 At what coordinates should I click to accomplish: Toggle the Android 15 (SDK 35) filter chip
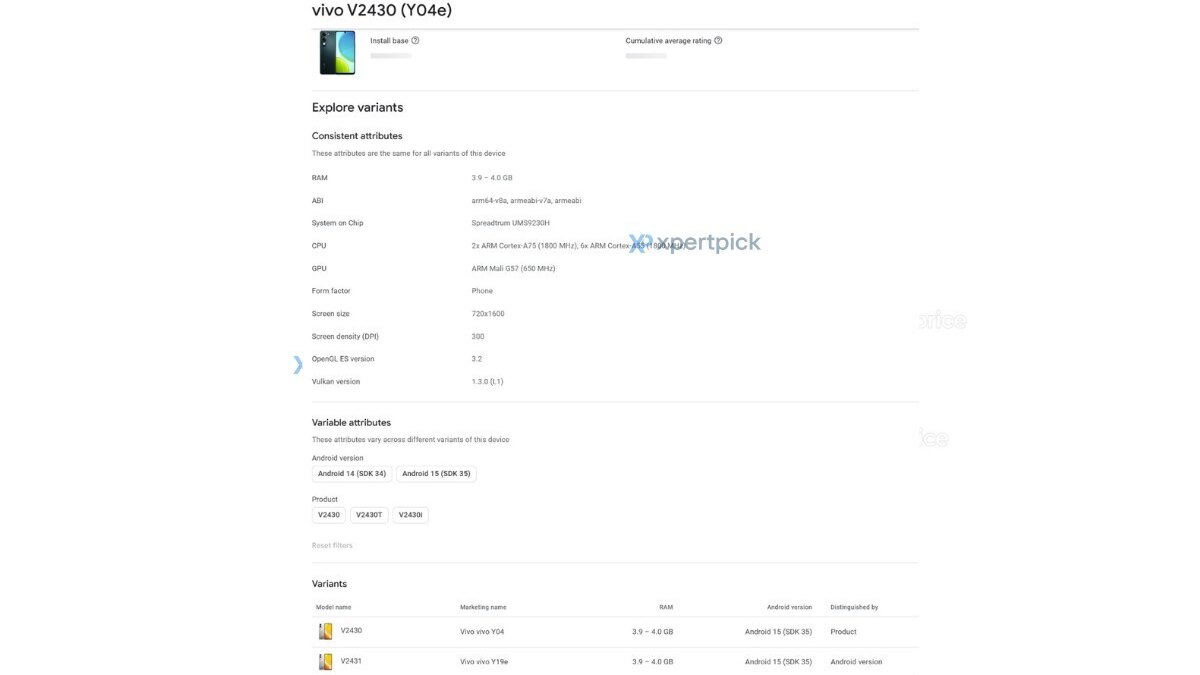coord(436,474)
